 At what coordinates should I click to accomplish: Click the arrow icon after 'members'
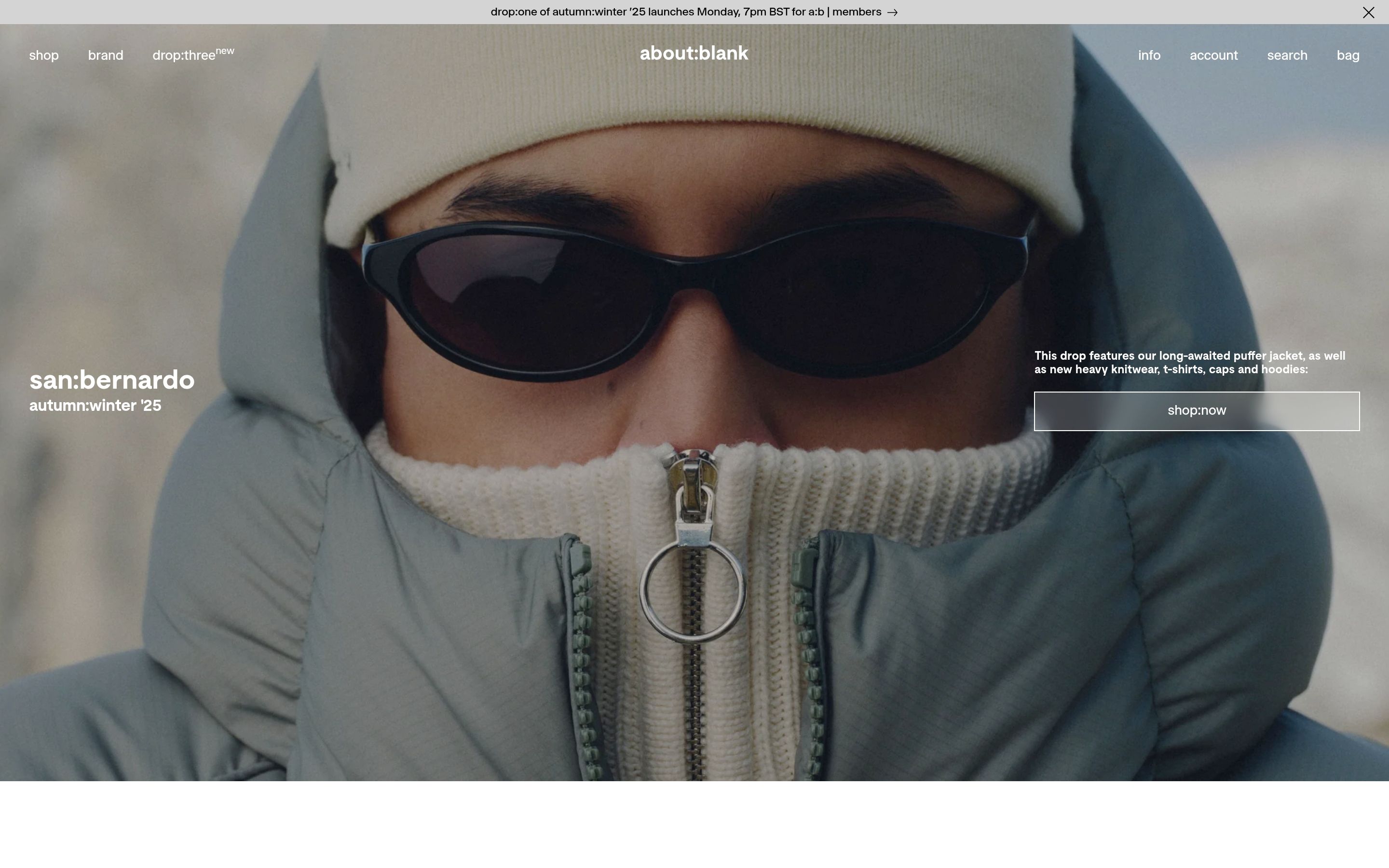pyautogui.click(x=892, y=13)
